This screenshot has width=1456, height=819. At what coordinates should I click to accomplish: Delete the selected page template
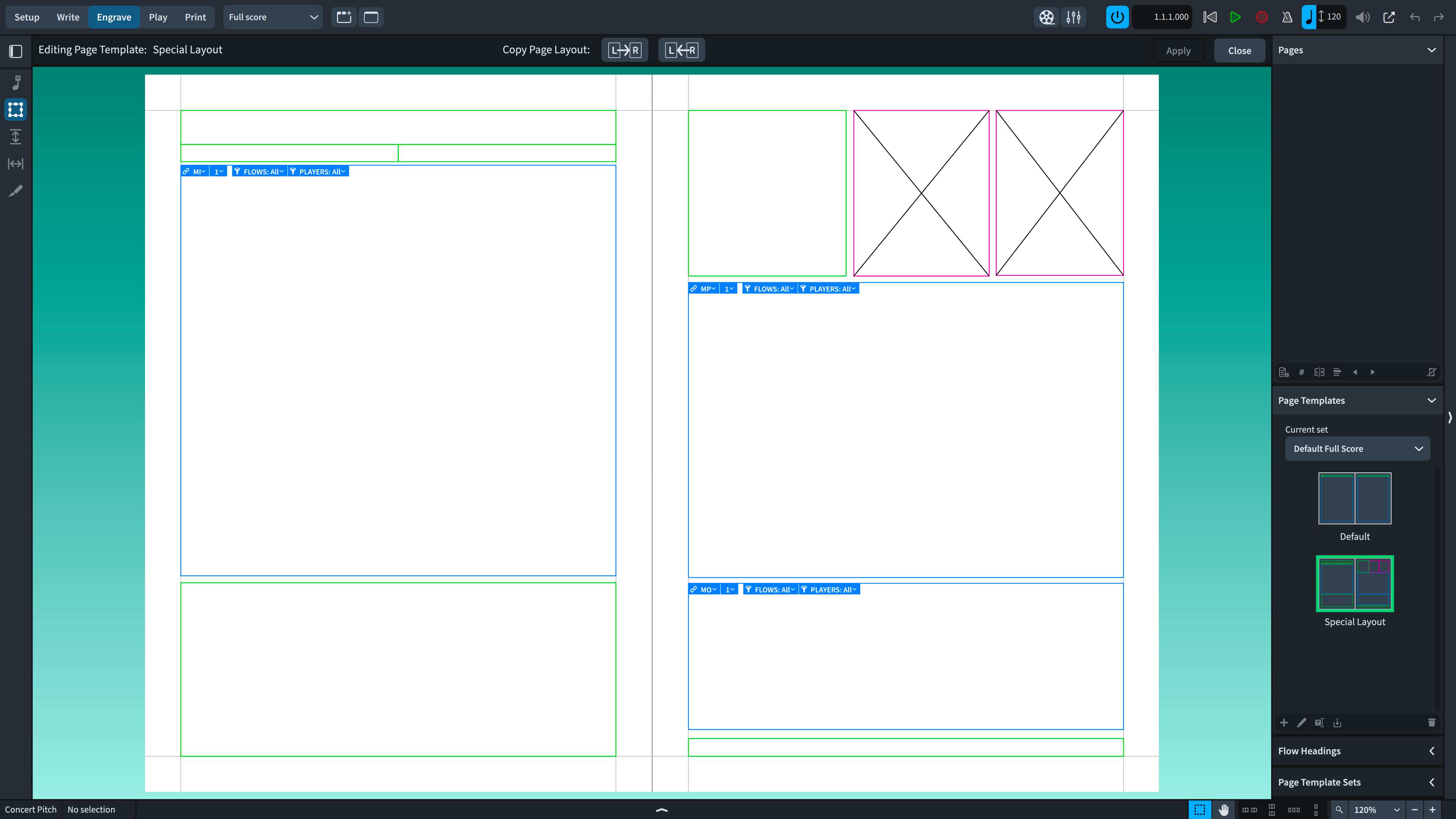coord(1431,722)
